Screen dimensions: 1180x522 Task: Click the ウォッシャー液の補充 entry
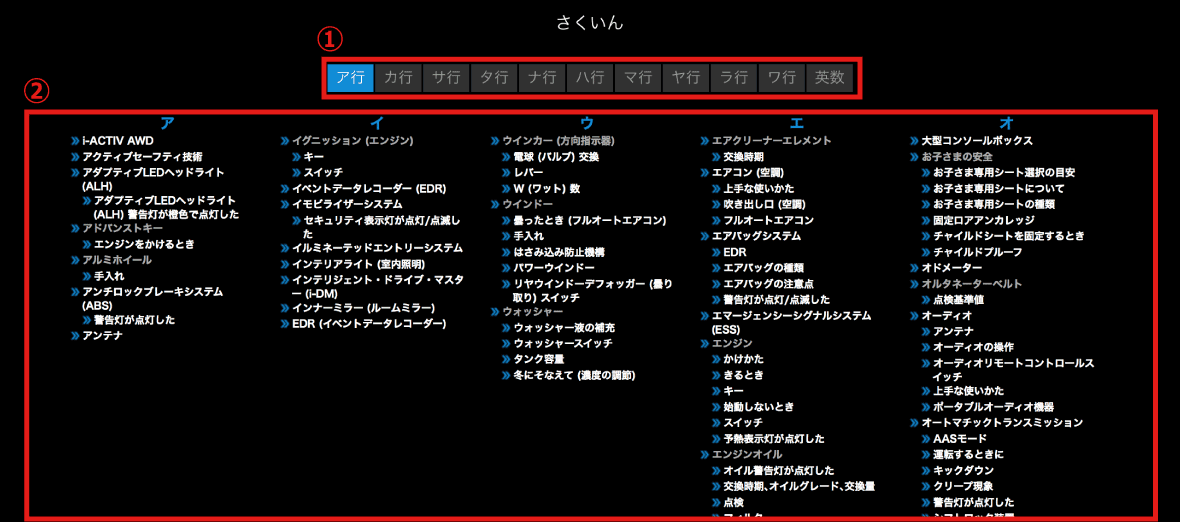click(564, 328)
